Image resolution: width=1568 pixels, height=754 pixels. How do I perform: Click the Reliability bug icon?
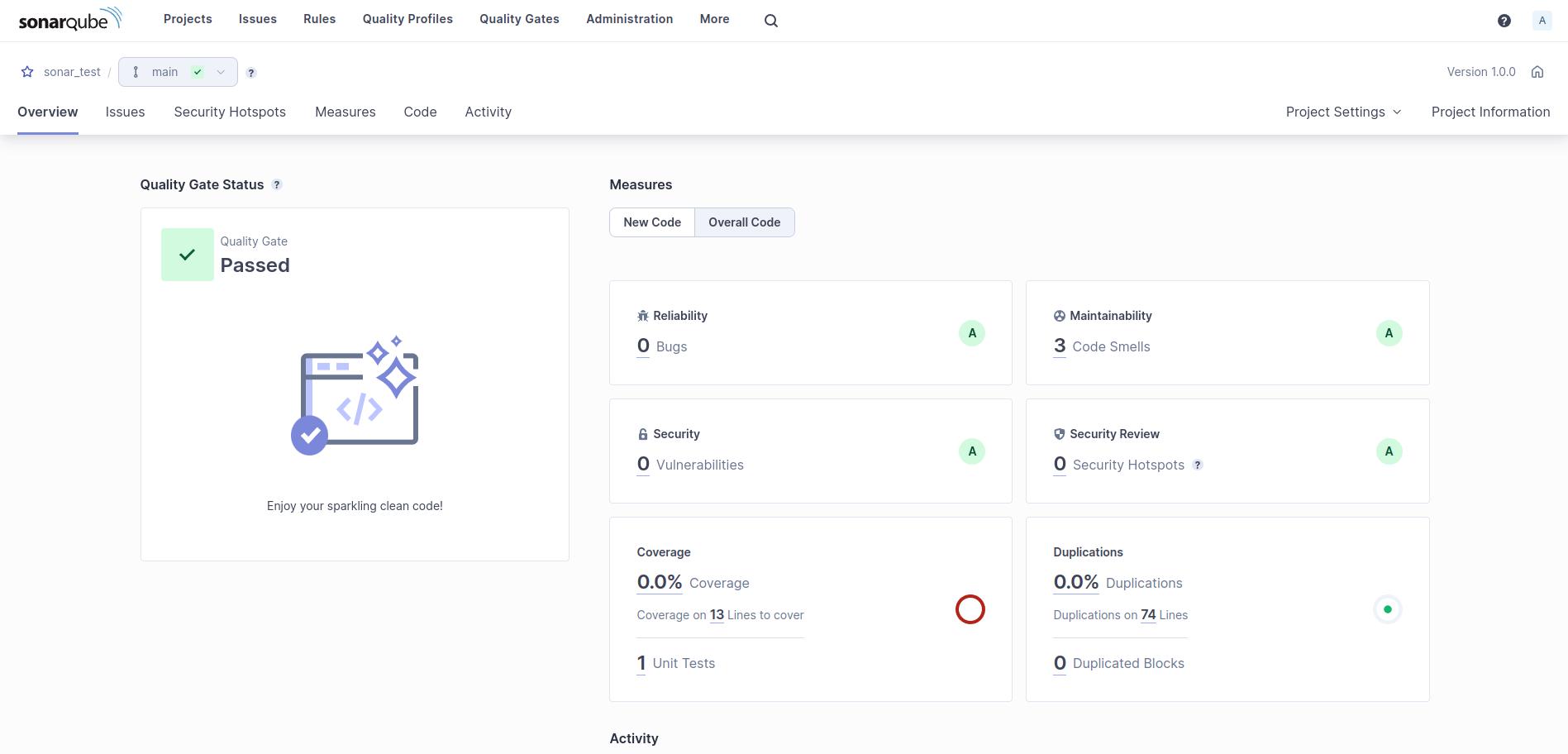coord(643,315)
